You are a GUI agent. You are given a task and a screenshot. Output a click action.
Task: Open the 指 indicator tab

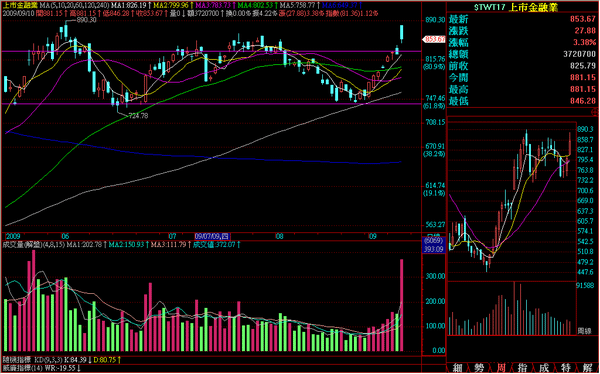tap(523, 368)
